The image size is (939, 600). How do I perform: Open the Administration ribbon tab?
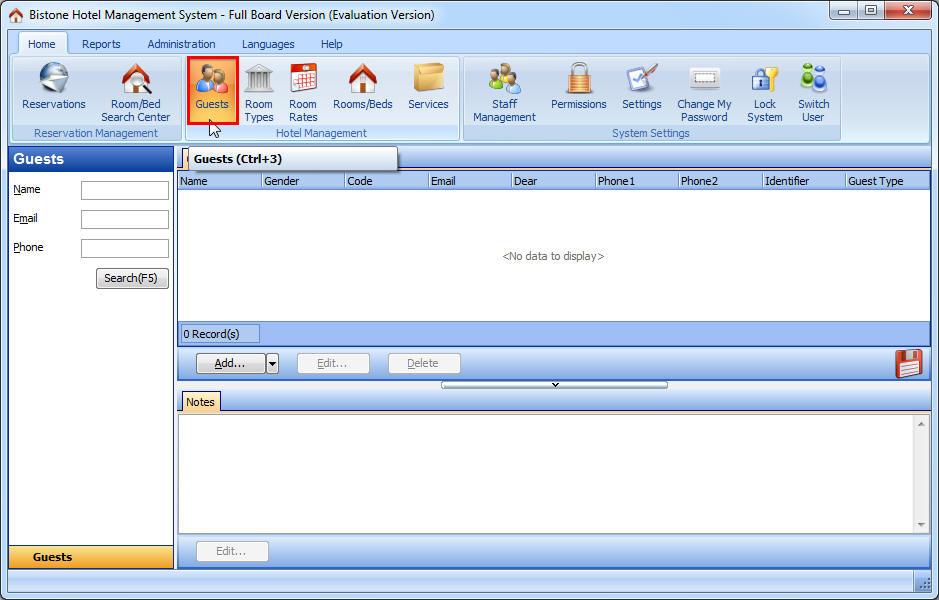[181, 44]
